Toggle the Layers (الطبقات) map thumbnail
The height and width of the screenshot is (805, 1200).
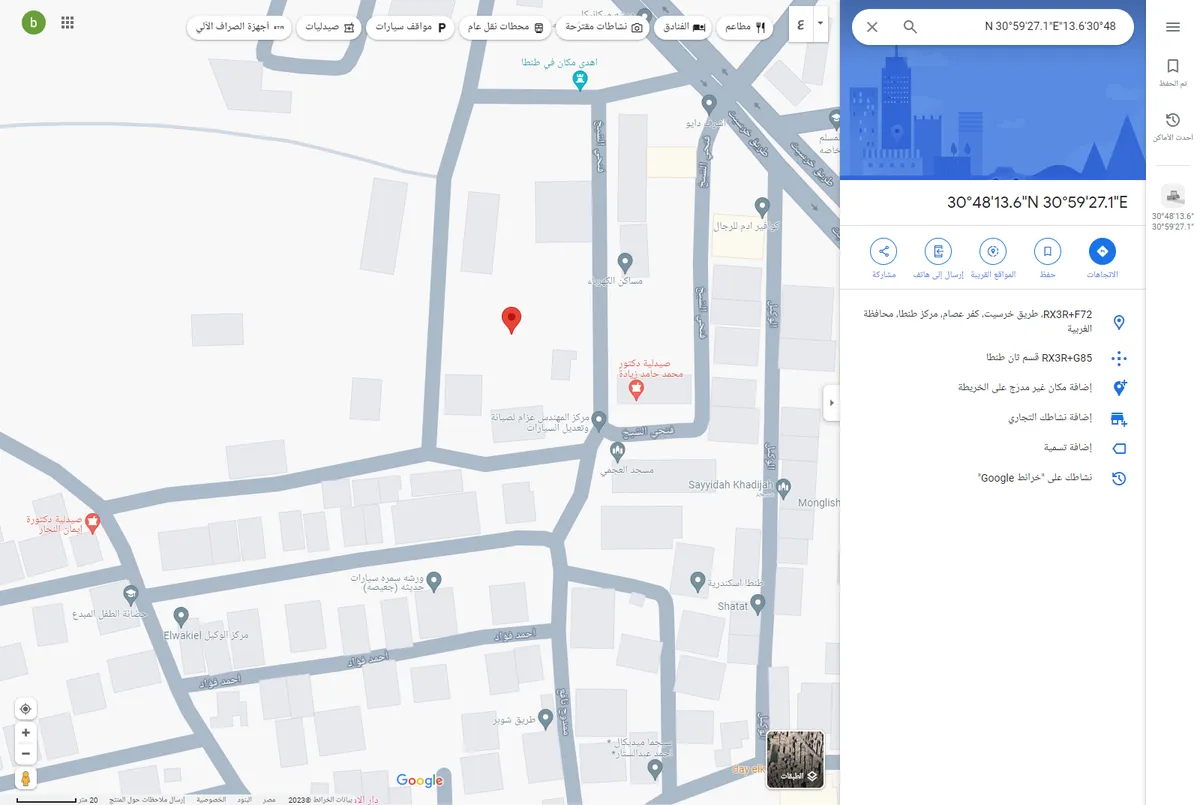click(795, 761)
